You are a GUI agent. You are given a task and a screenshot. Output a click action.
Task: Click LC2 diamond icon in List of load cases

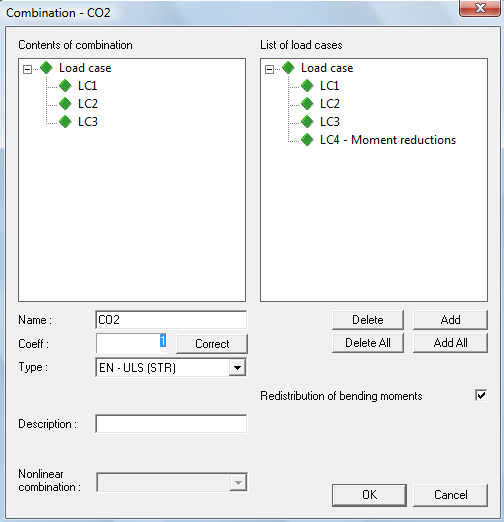pos(307,104)
